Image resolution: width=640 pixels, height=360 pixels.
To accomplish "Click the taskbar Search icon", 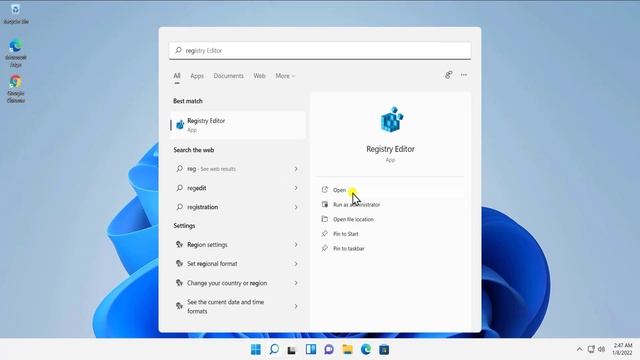I will 274,349.
